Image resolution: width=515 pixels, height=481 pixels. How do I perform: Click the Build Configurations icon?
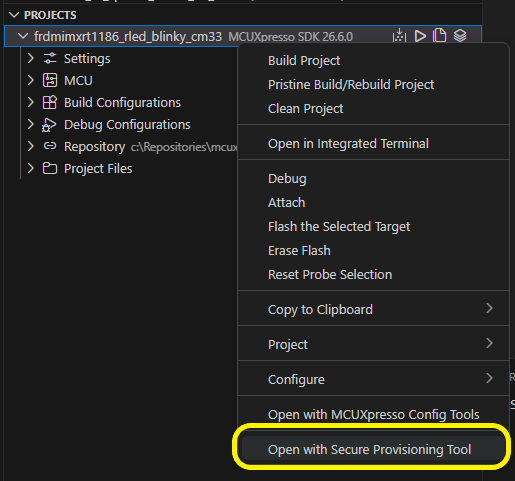click(x=50, y=102)
